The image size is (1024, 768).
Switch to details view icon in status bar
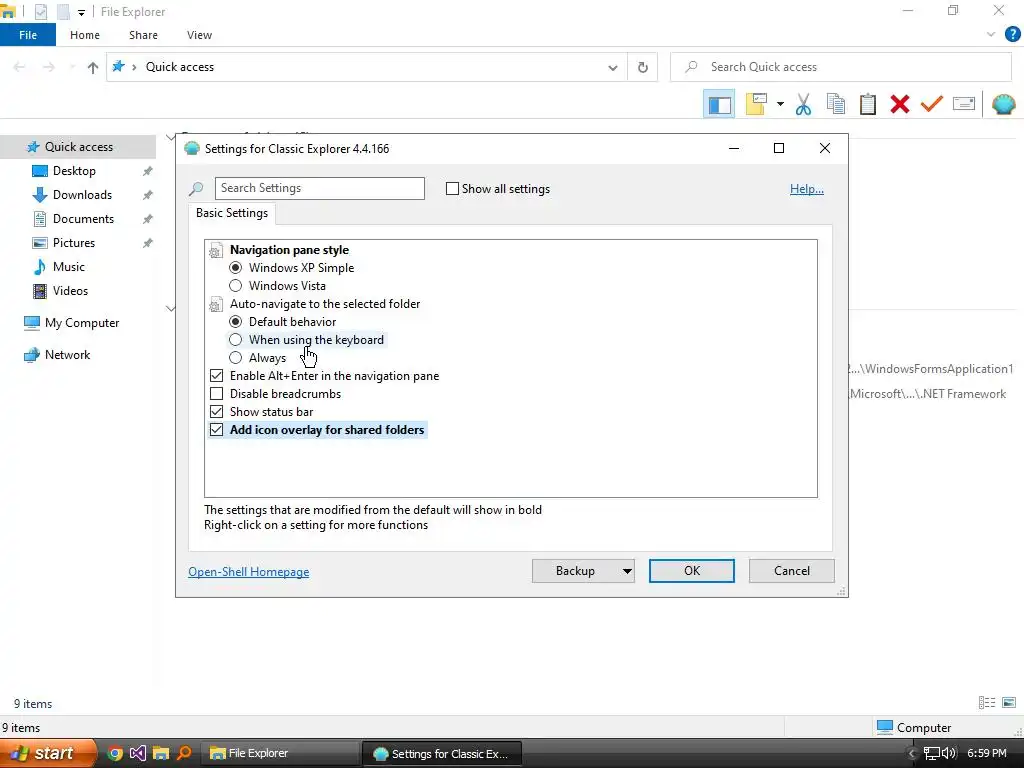point(987,703)
